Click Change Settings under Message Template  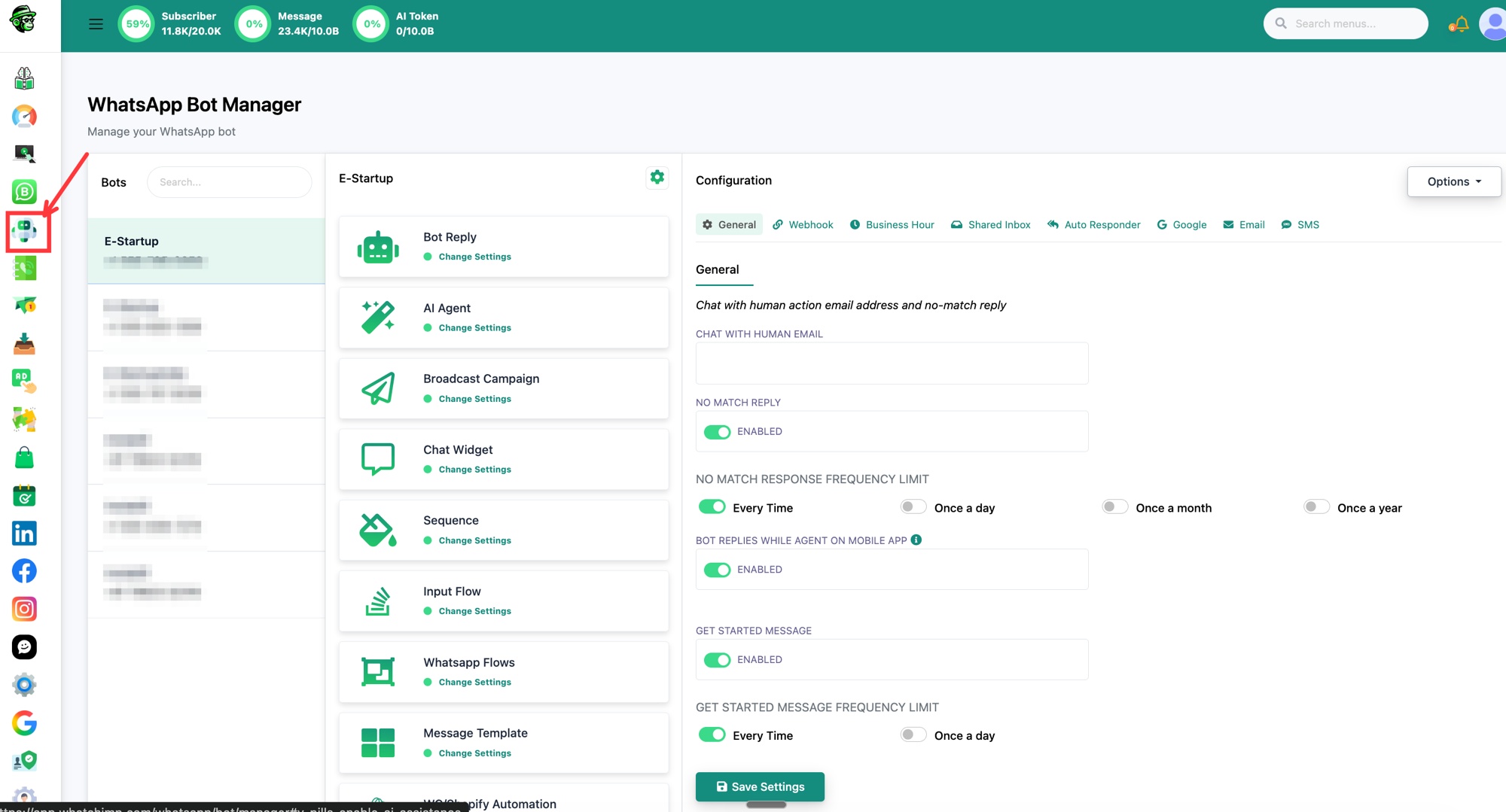(474, 753)
